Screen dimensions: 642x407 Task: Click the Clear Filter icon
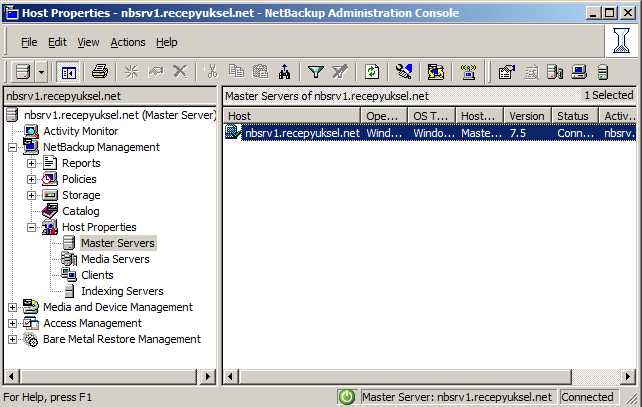click(x=340, y=72)
